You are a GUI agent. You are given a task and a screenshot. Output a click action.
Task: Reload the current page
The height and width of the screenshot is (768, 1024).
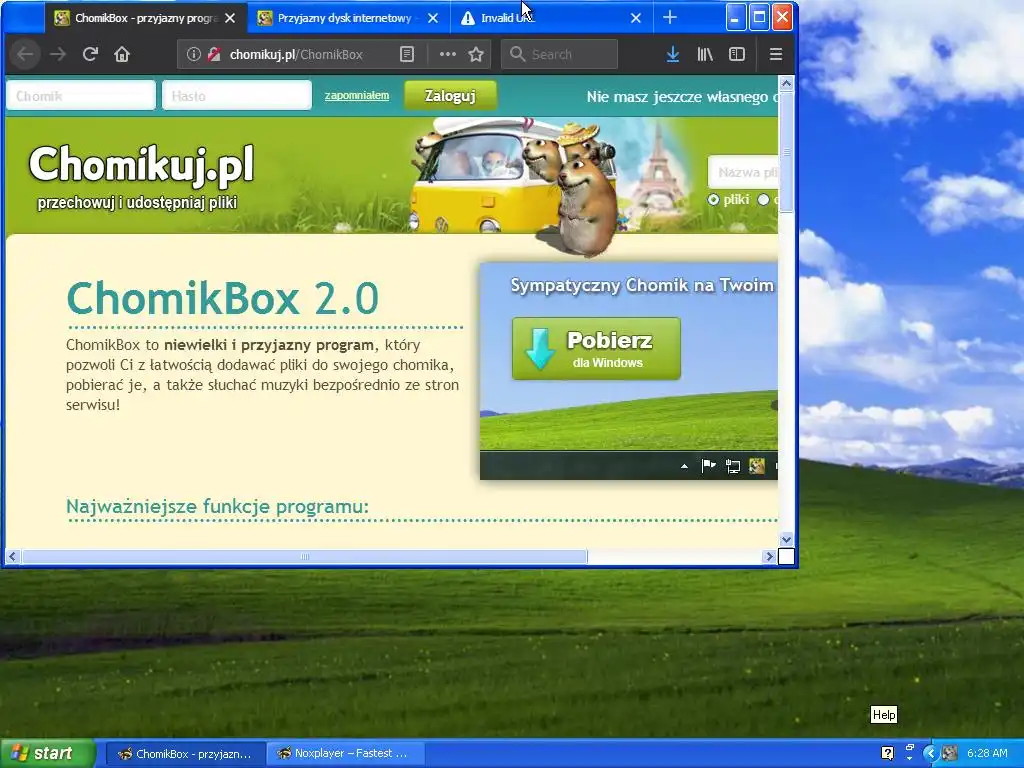click(90, 54)
